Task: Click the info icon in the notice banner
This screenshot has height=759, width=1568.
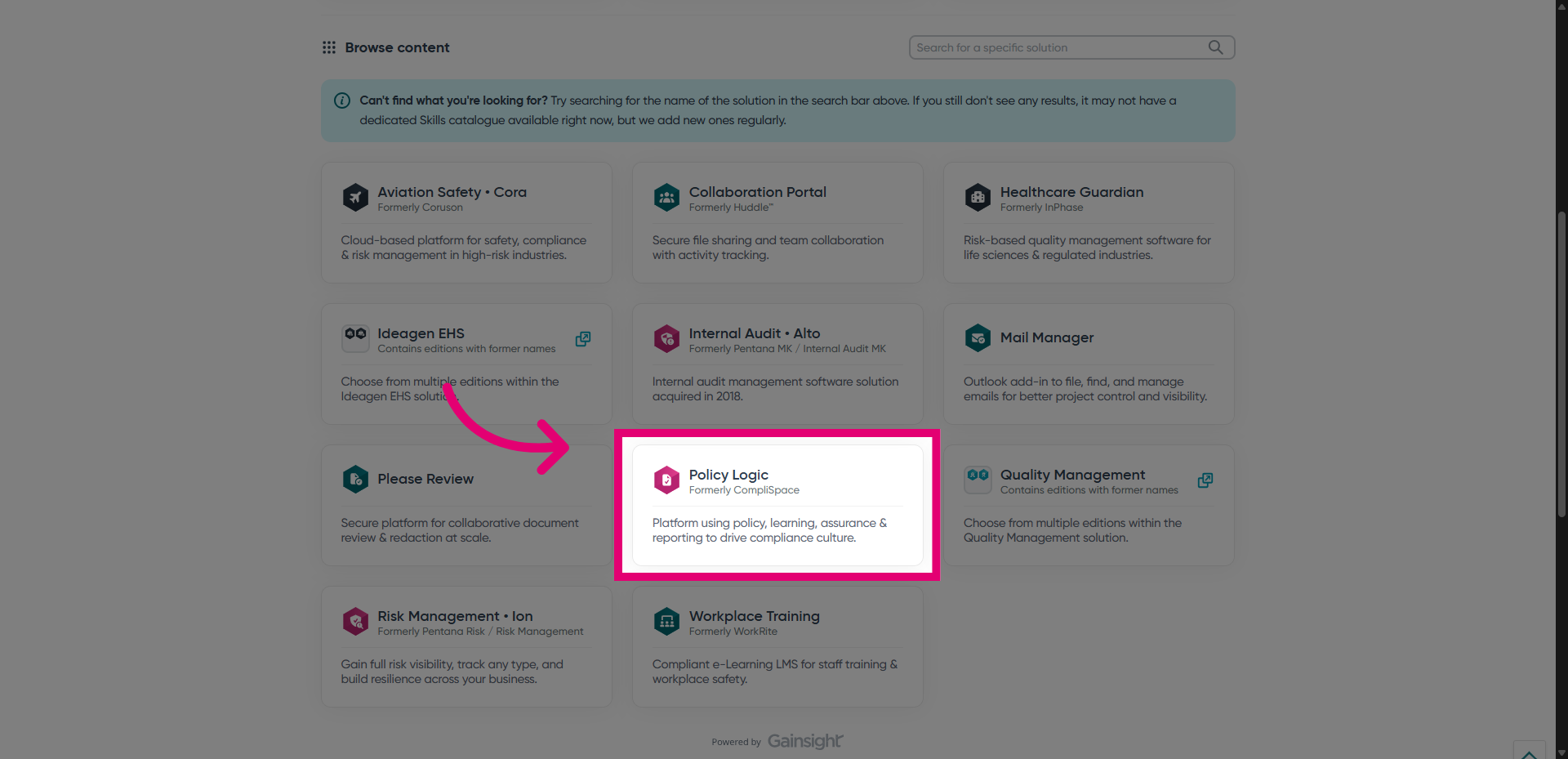Action: (x=342, y=100)
